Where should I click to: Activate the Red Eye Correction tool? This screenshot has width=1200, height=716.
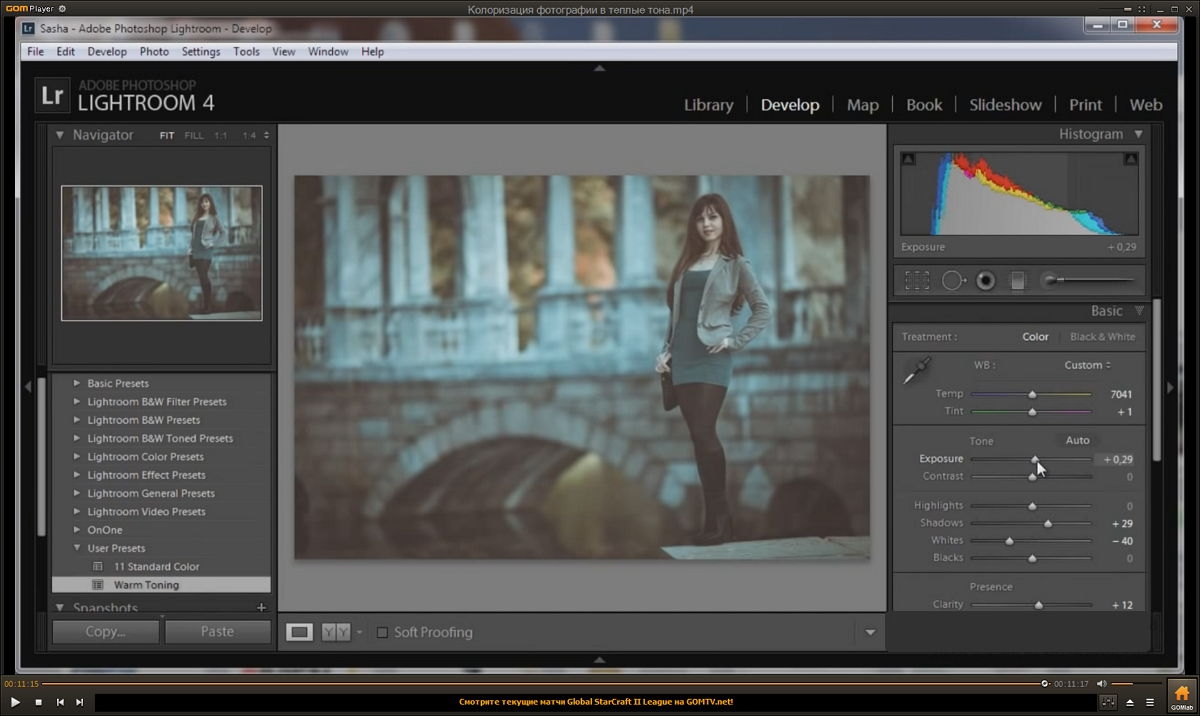click(986, 281)
